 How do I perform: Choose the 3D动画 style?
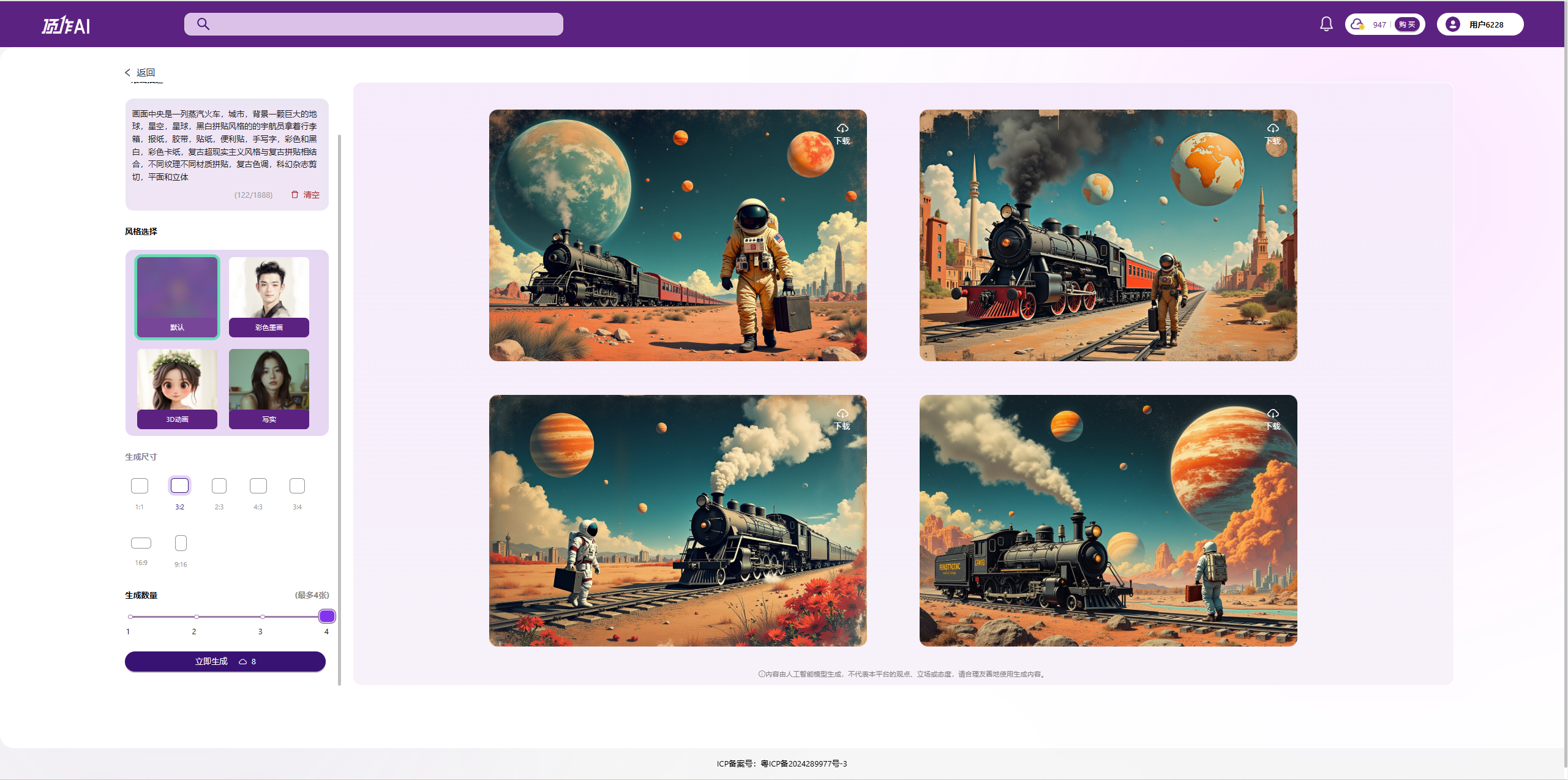pos(177,388)
